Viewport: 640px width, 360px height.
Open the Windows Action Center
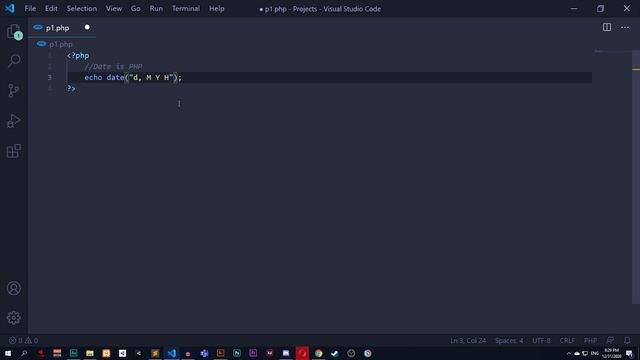click(629, 353)
